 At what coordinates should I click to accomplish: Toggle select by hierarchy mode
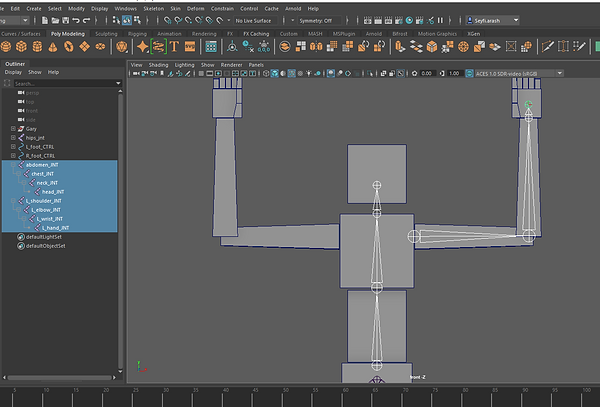click(x=116, y=20)
